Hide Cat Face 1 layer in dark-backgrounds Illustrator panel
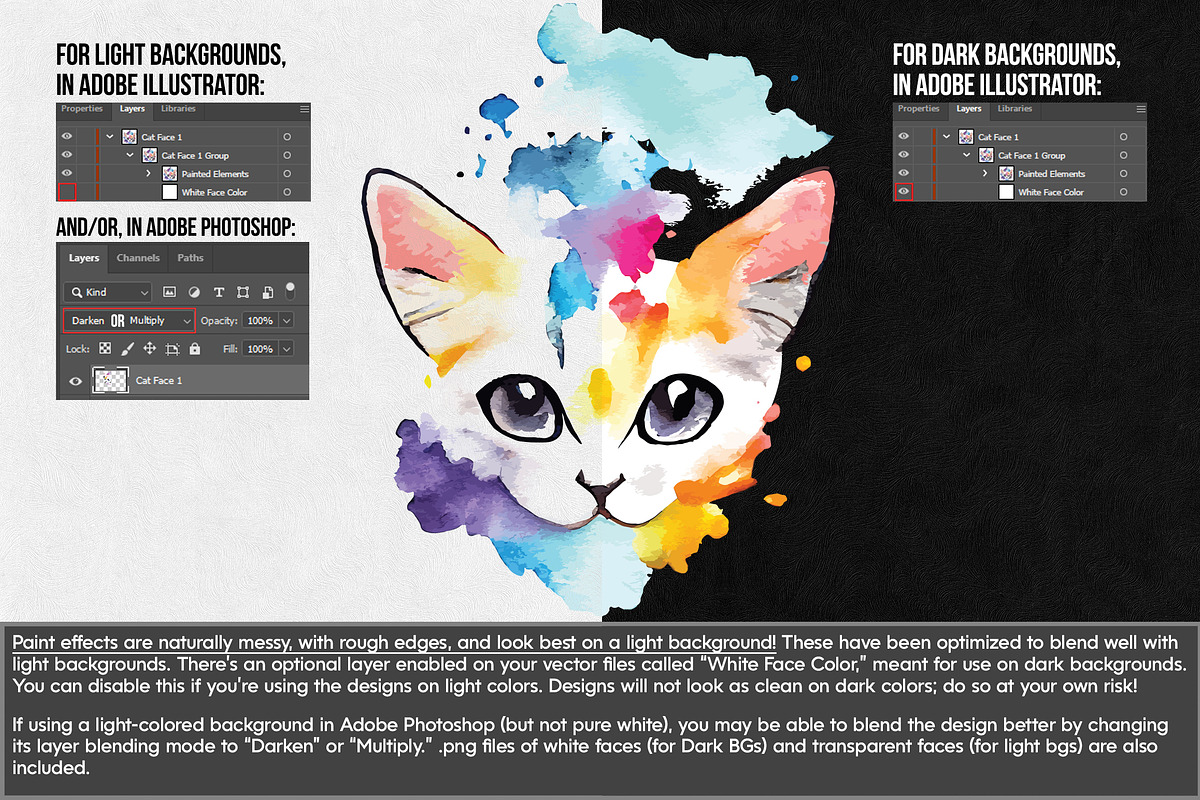The image size is (1200, 800). (x=903, y=137)
